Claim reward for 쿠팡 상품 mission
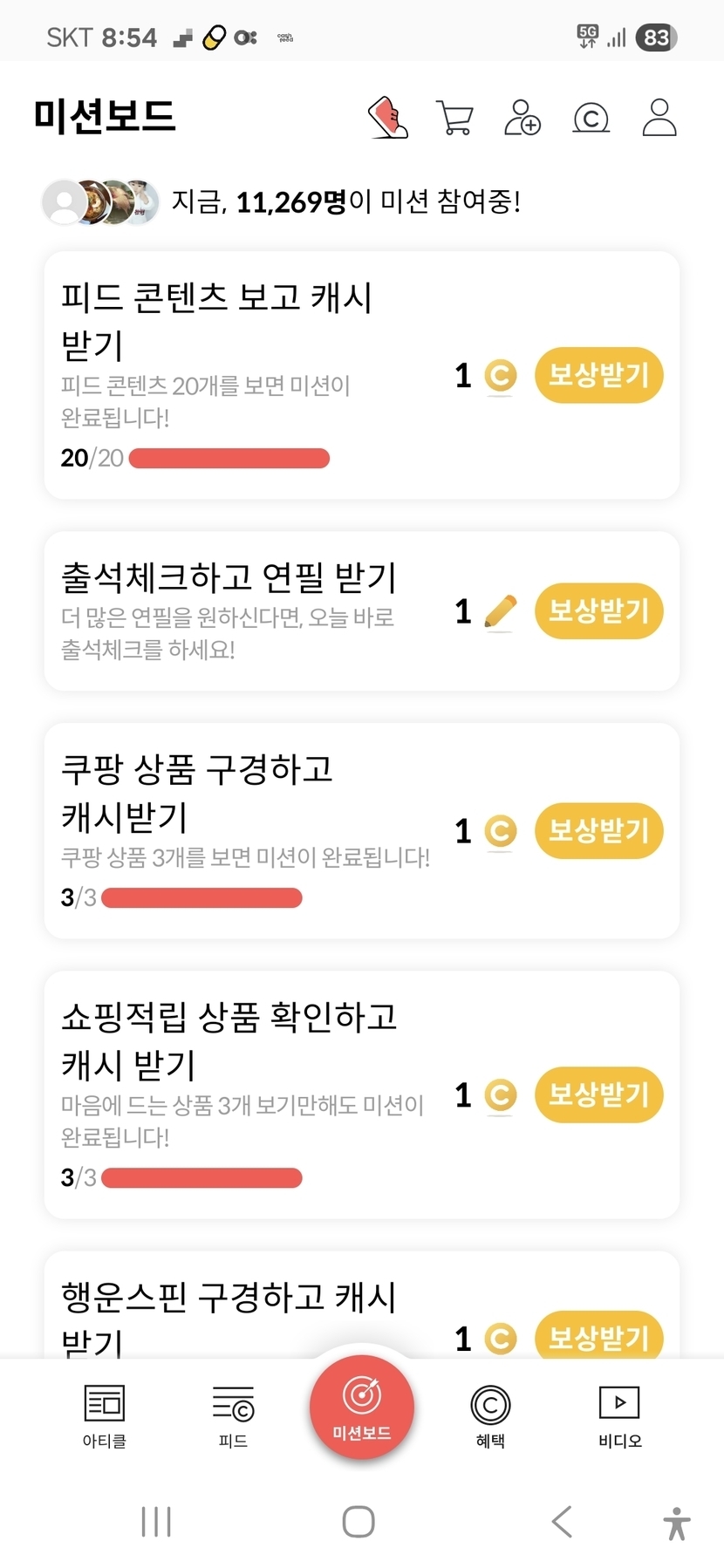 598,830
